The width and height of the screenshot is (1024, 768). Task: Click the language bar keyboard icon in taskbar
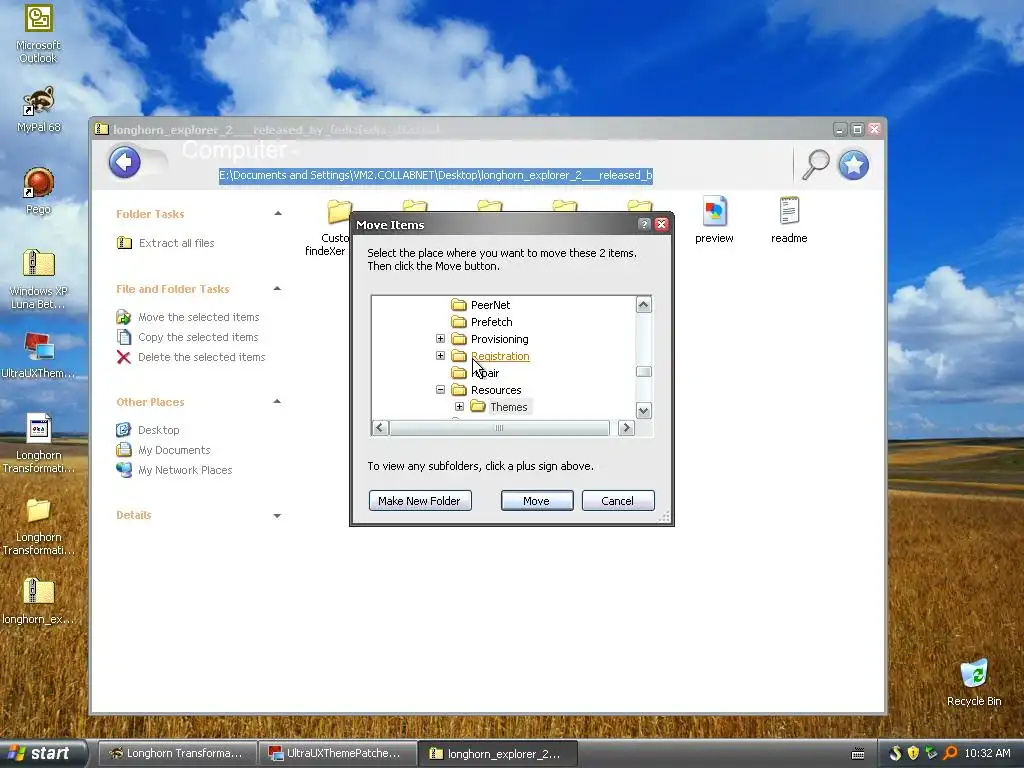click(858, 754)
